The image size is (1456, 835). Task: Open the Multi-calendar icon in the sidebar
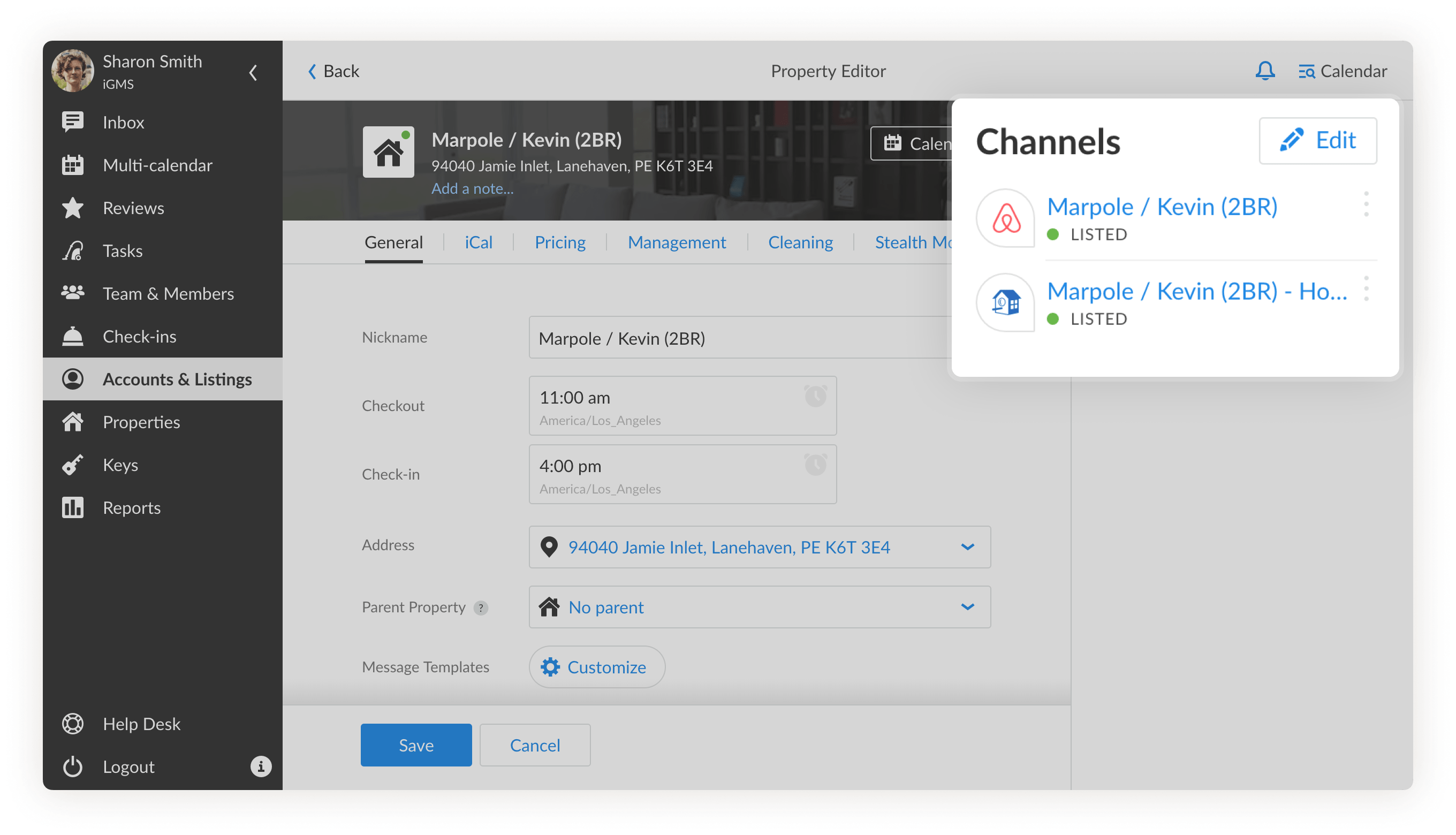[x=73, y=165]
